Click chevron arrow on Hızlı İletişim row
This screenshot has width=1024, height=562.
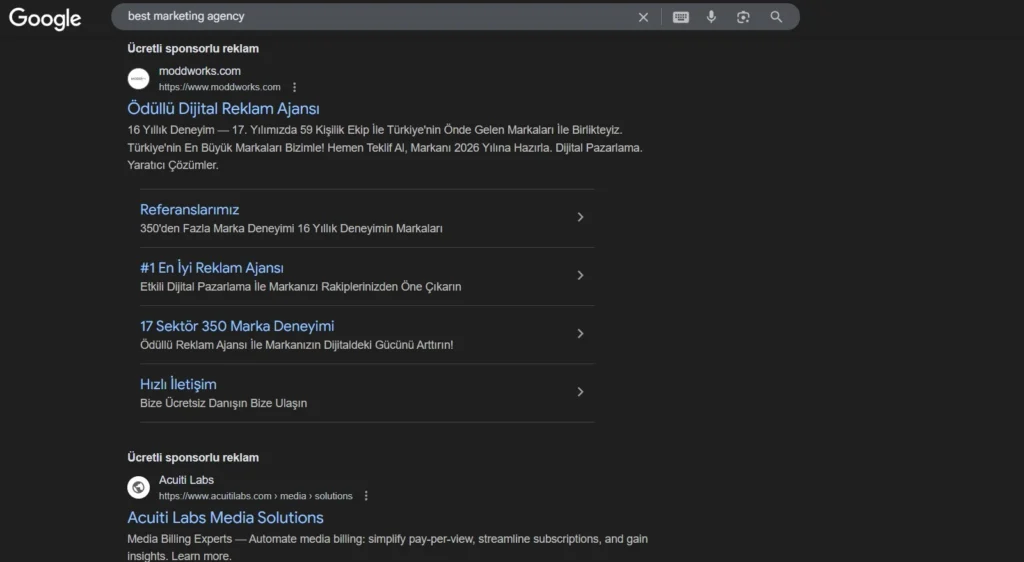580,391
